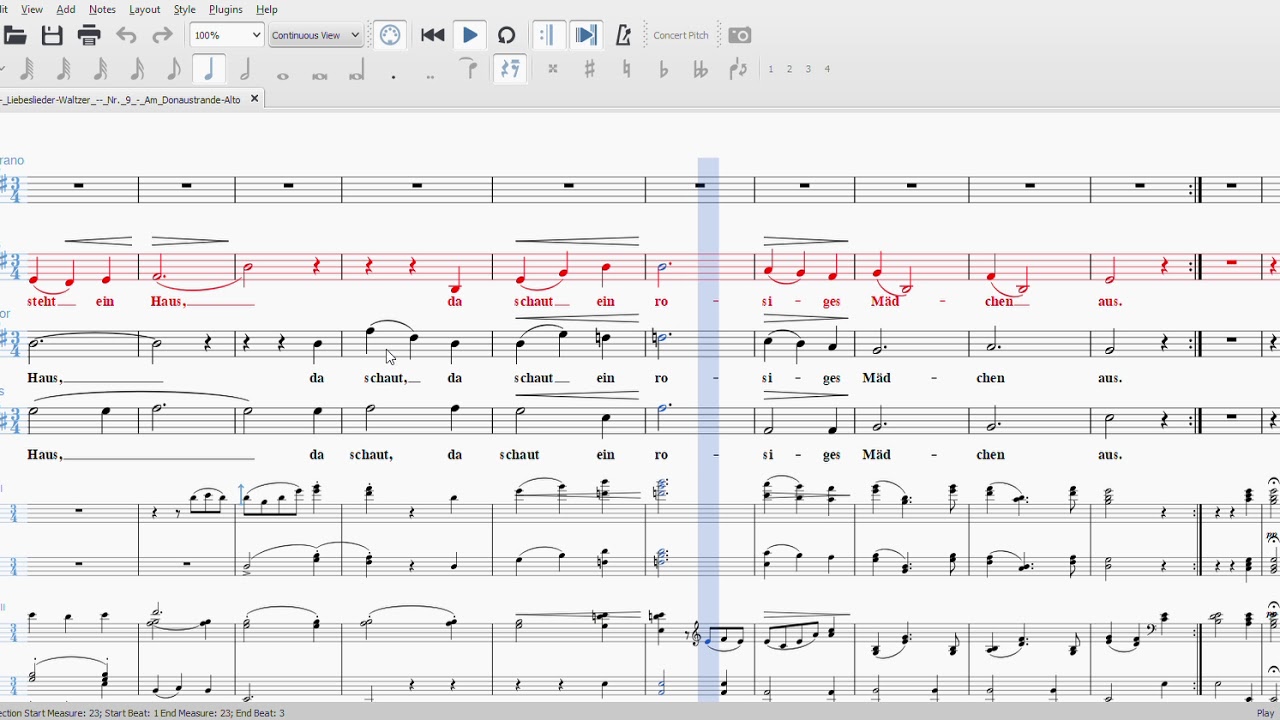Screen dimensions: 1280x720
Task: Select voice 2
Action: pyautogui.click(x=790, y=69)
